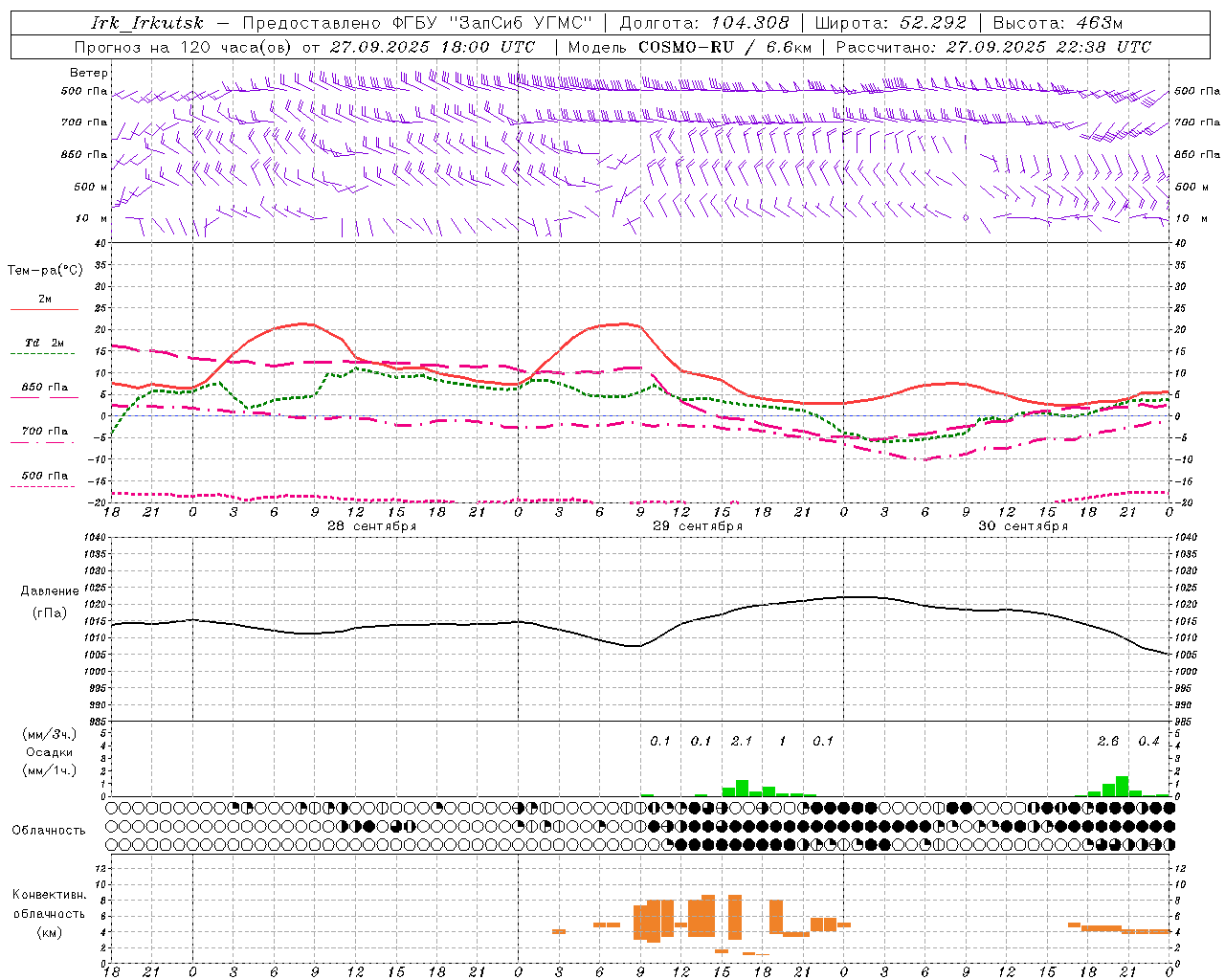1225x980 pixels.
Task: Click the date label 28 сентября
Action: click(372, 526)
